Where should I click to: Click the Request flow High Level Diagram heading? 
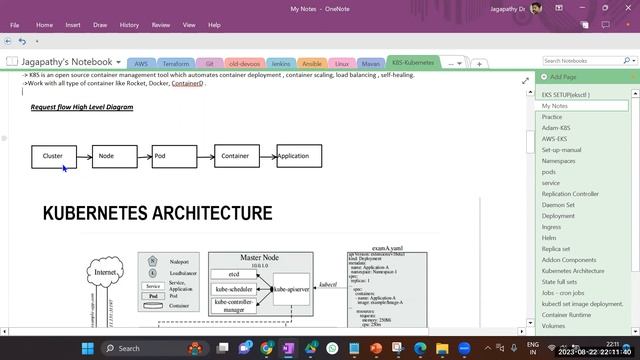pyautogui.click(x=82, y=107)
